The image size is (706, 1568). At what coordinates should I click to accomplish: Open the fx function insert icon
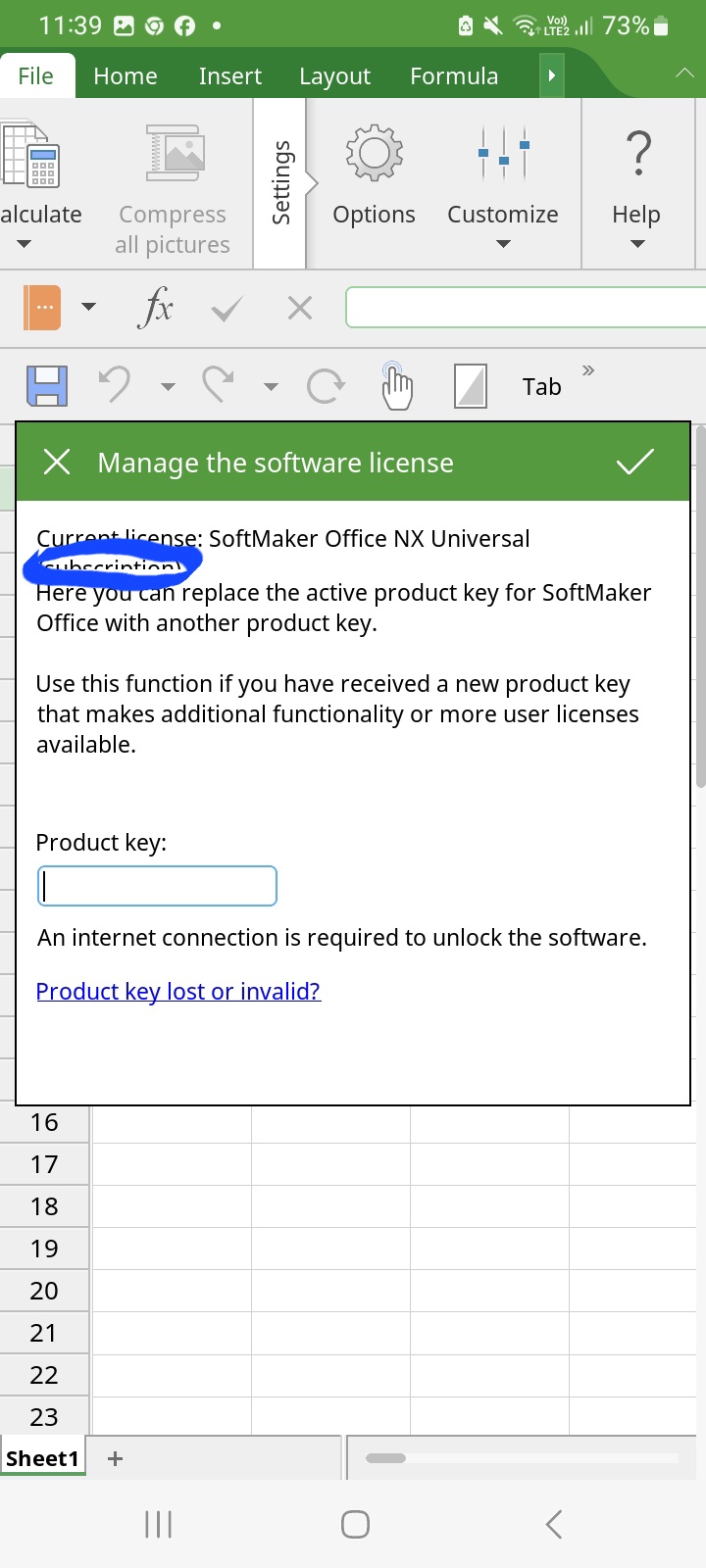tap(156, 309)
